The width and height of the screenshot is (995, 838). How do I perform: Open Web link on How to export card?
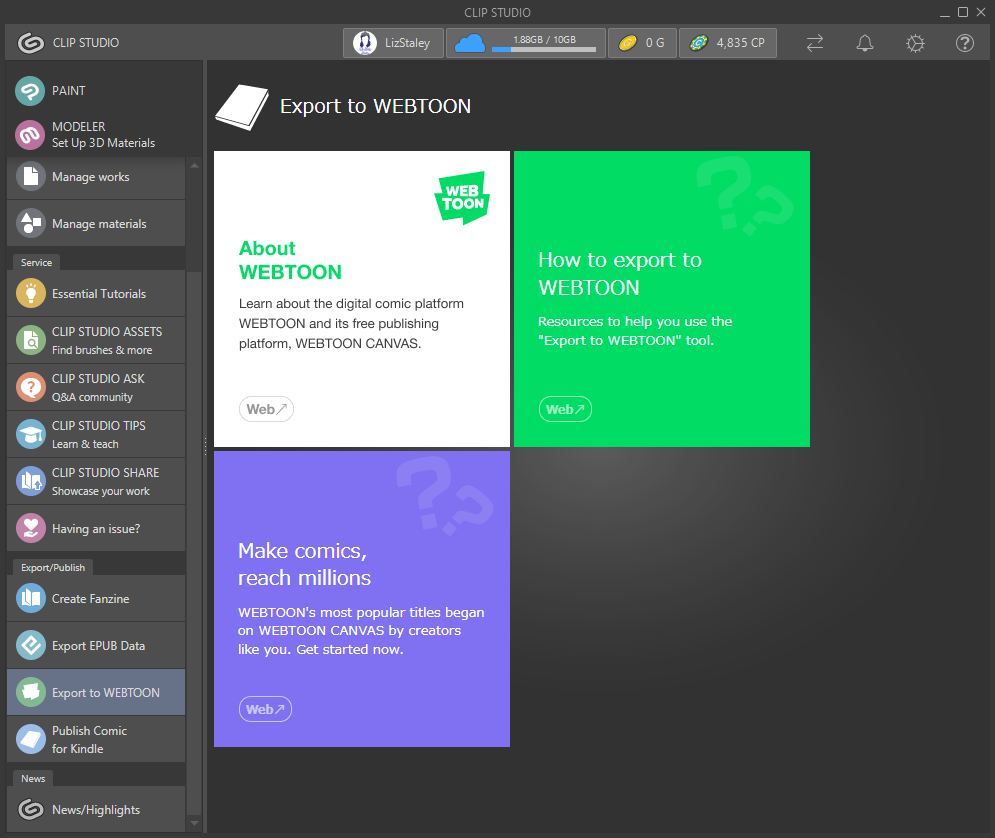565,409
